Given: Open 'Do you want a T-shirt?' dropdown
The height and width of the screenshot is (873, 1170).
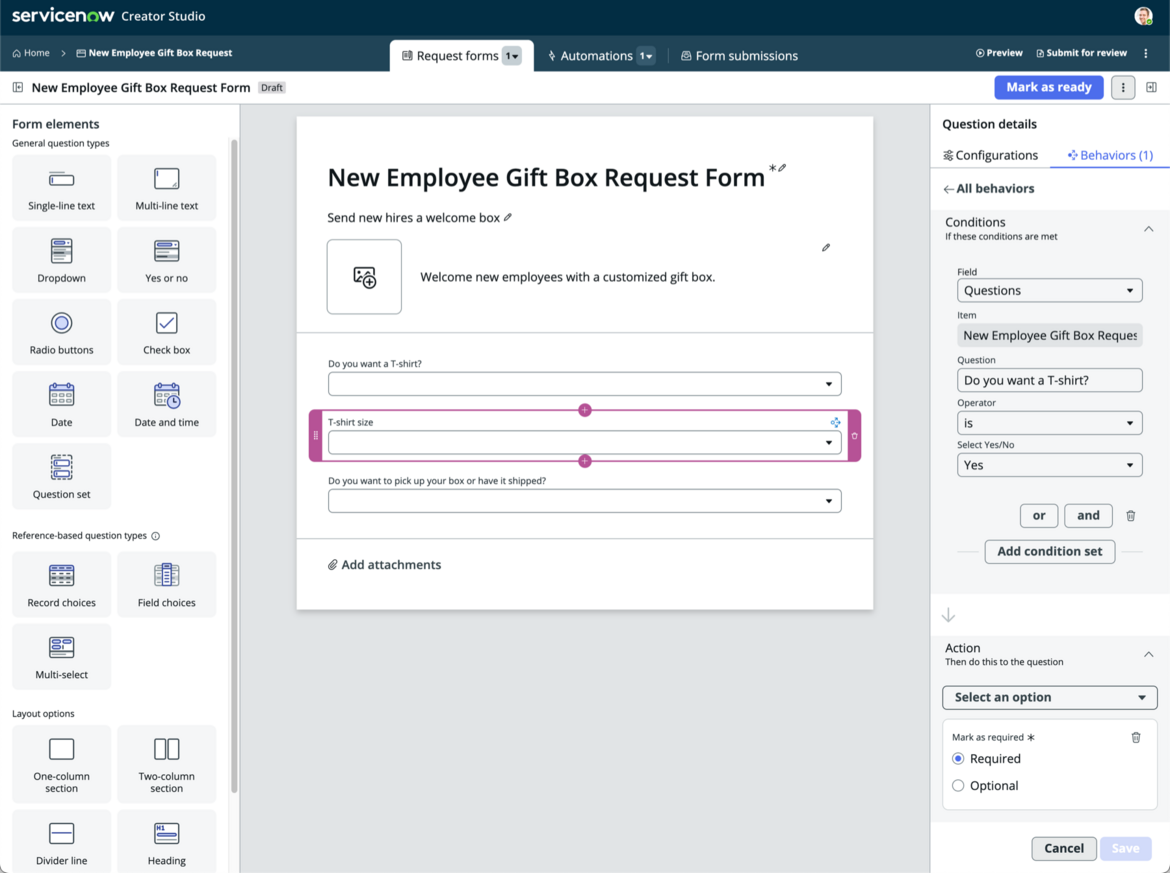Looking at the screenshot, I should pyautogui.click(x=584, y=384).
